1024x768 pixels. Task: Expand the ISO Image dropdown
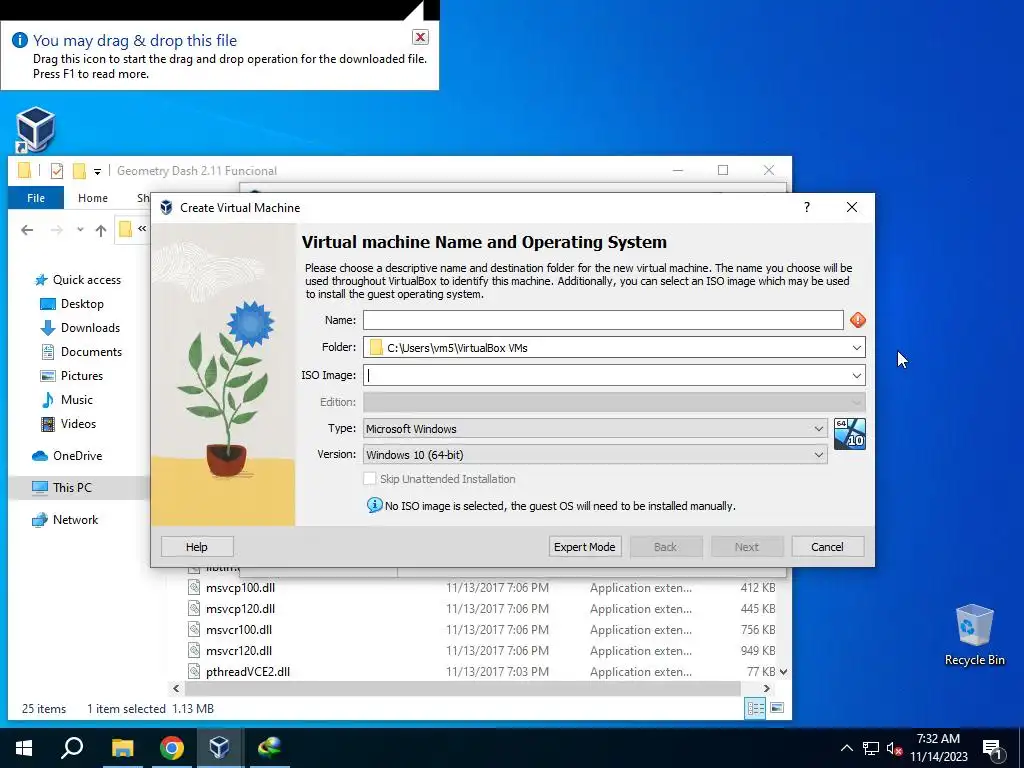(x=856, y=376)
